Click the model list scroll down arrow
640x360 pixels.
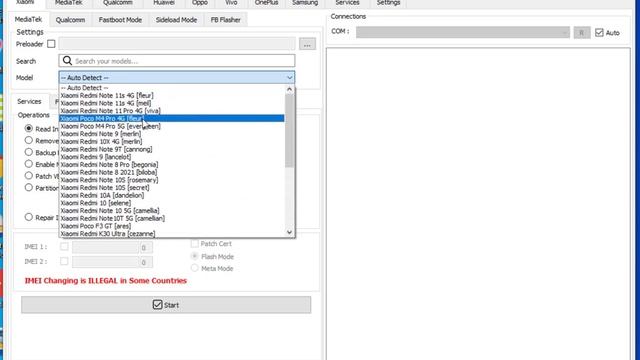pos(289,232)
